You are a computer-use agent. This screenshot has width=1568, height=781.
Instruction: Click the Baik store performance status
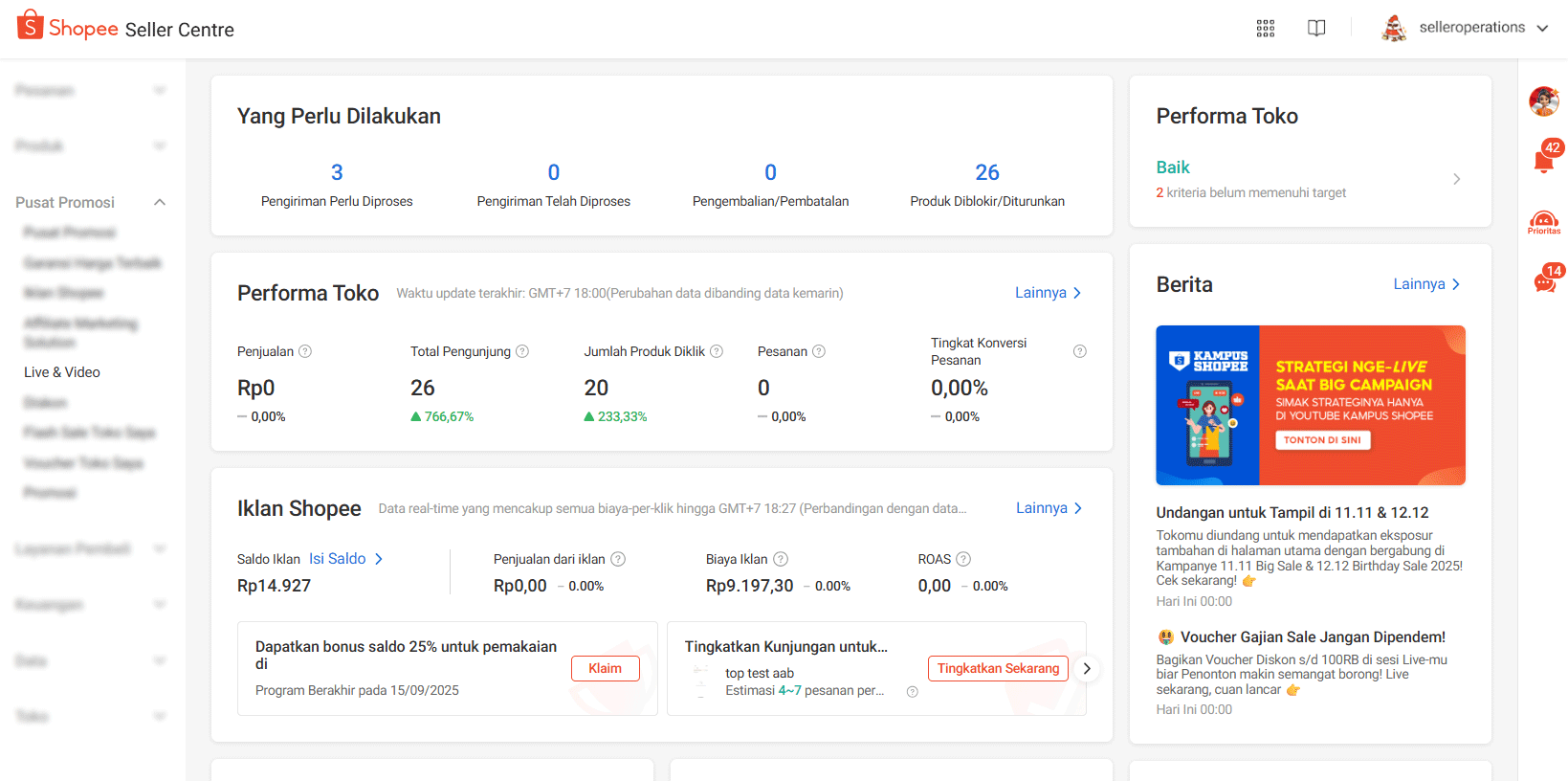click(x=1173, y=167)
